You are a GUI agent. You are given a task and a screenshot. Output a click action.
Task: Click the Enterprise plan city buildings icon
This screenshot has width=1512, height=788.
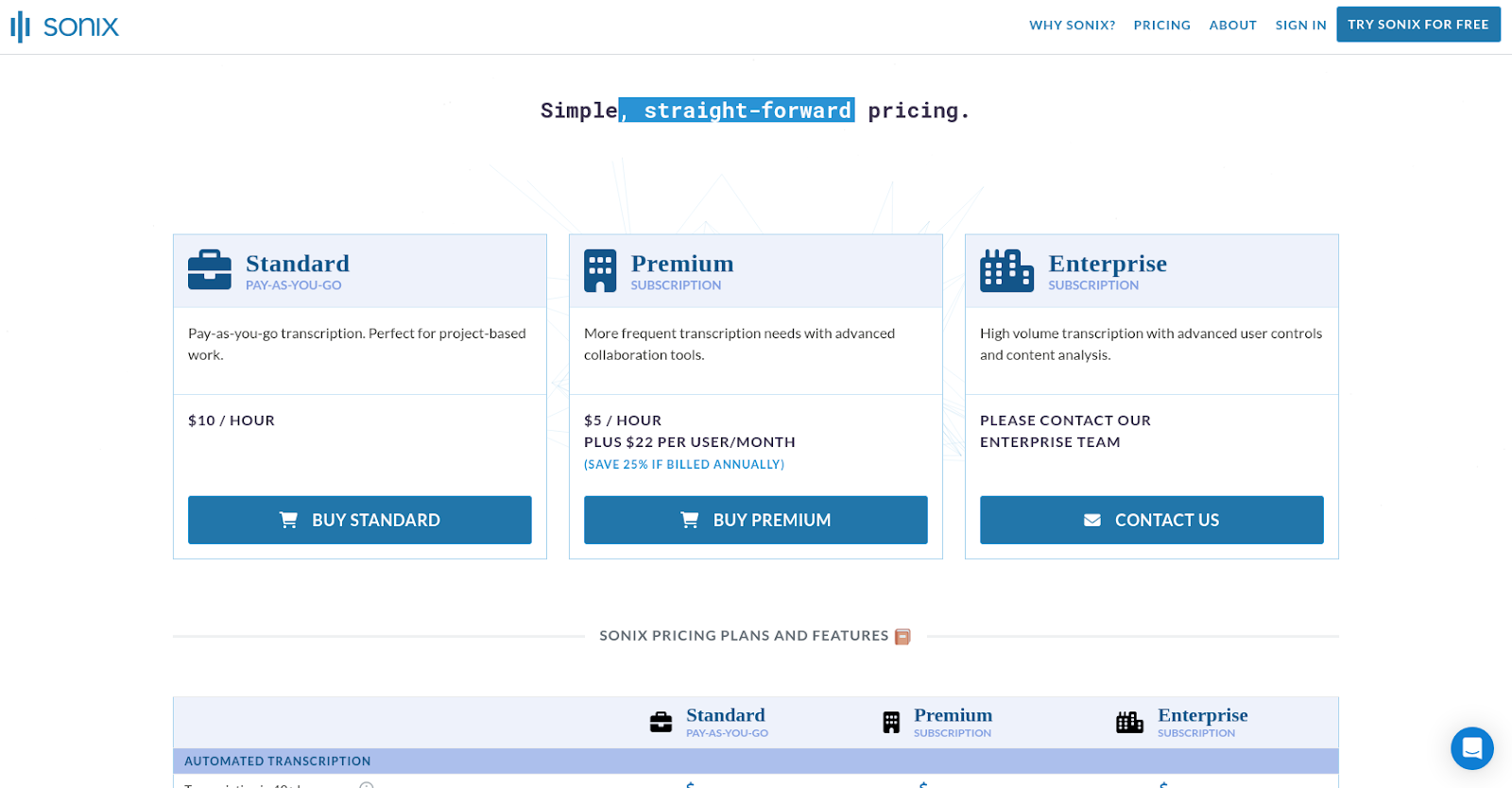point(1006,271)
